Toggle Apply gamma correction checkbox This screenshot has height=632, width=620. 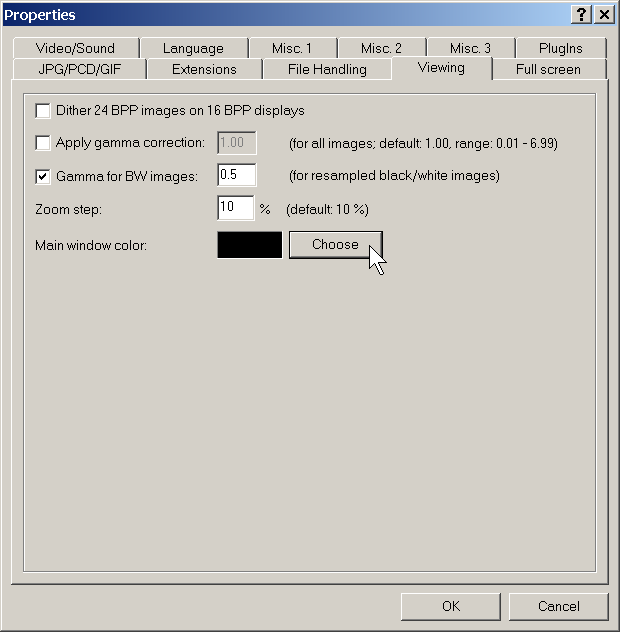[x=43, y=143]
